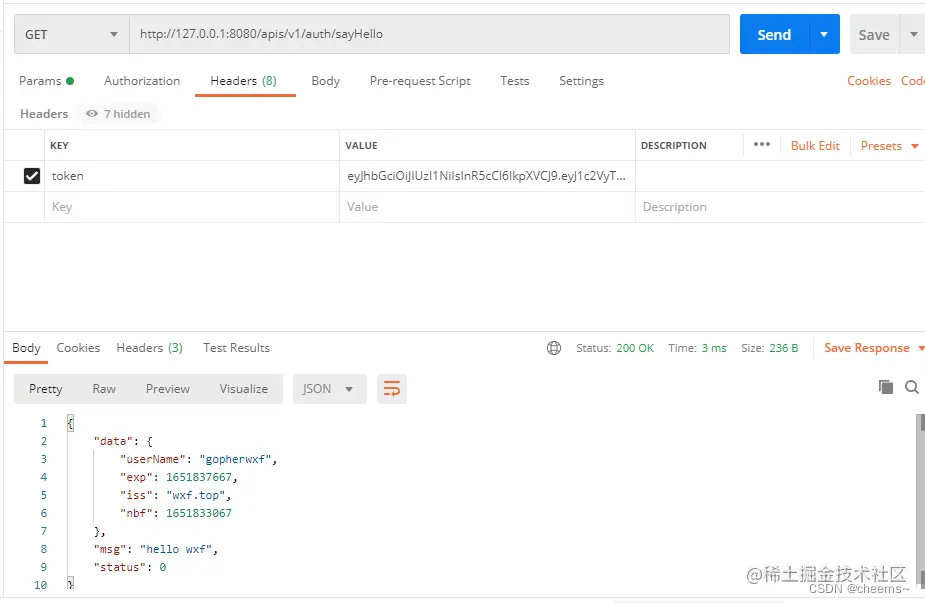Image resolution: width=925 pixels, height=603 pixels.
Task: Uncheck the token header checkbox
Action: 32,176
